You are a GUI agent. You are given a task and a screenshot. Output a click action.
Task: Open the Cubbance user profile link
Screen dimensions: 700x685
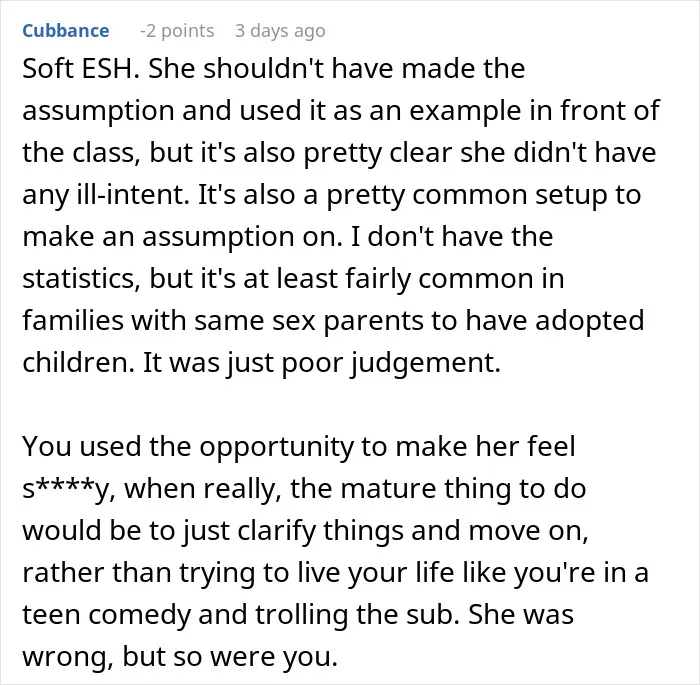[66, 31]
